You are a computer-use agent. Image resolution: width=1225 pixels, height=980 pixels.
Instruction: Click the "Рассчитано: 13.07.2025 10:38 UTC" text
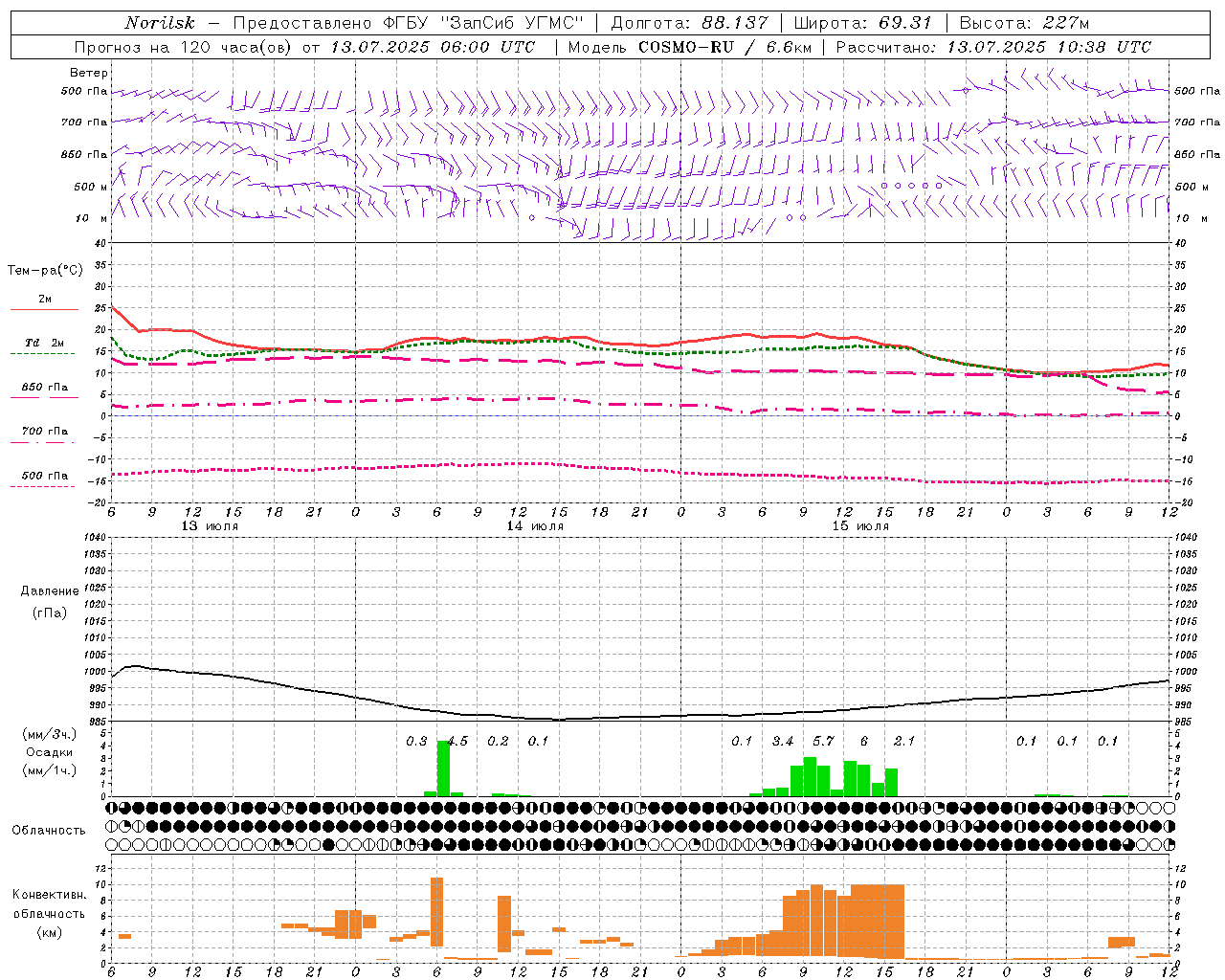point(993,47)
